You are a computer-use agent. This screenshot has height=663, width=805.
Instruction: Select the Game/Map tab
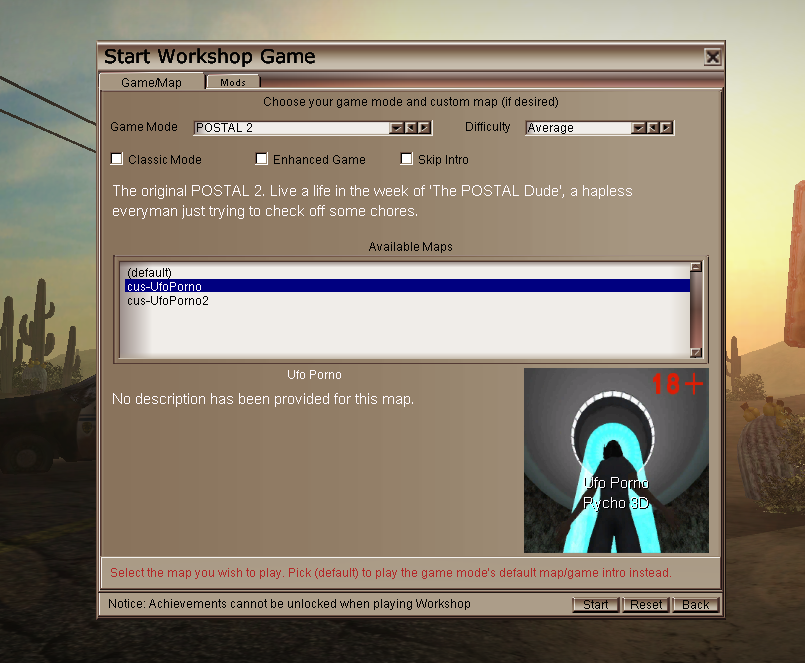151,82
